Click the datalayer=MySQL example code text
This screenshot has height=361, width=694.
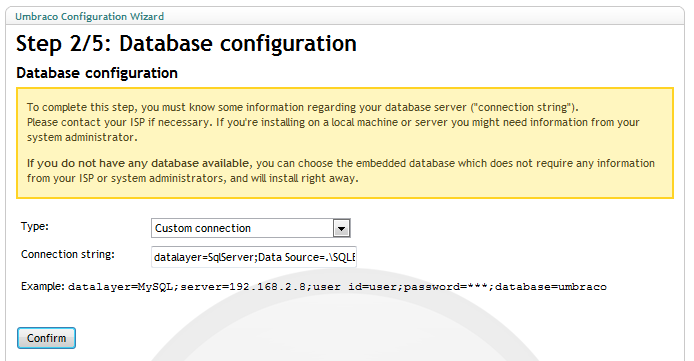(x=337, y=287)
